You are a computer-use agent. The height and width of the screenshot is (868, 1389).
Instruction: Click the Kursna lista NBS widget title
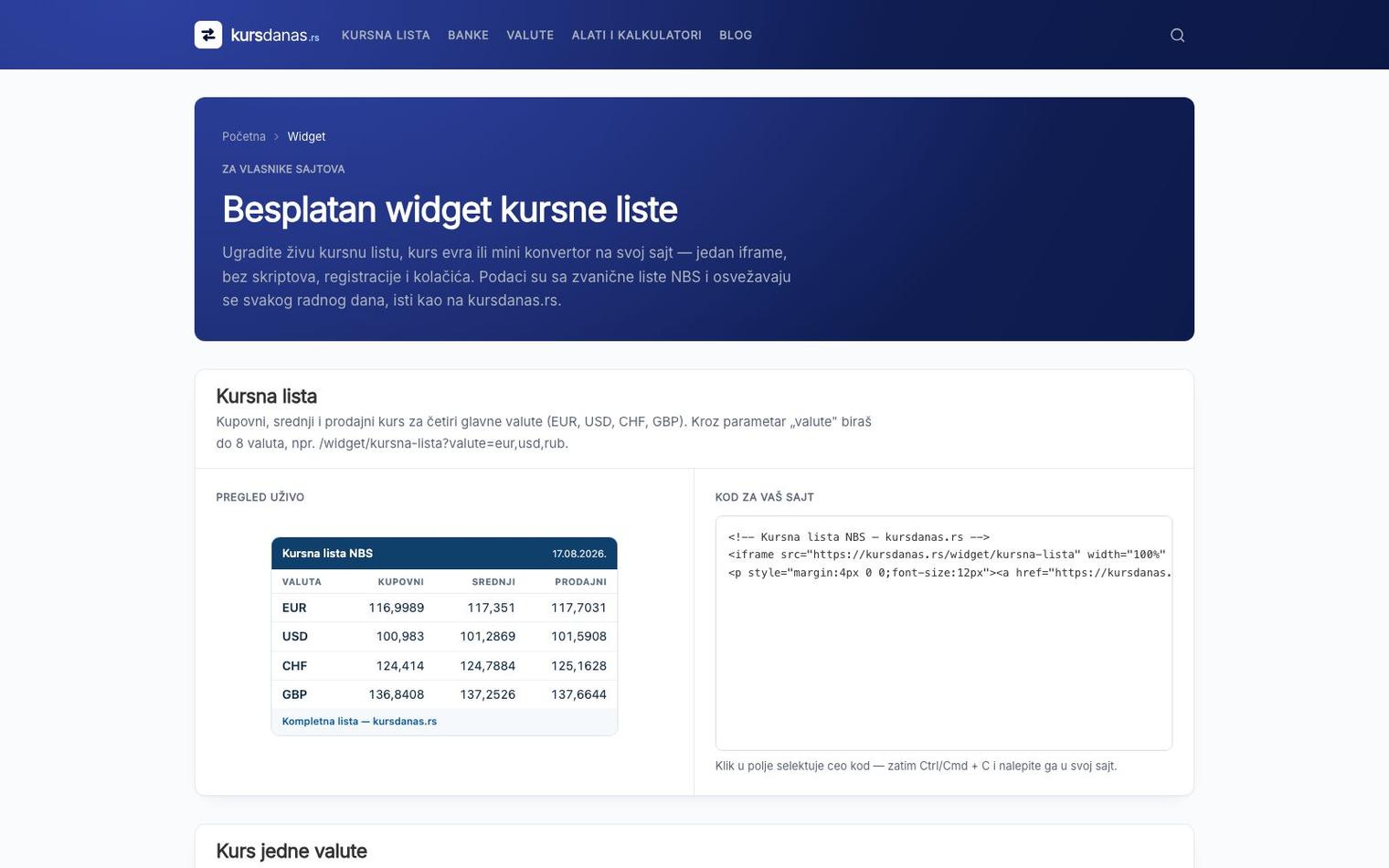(x=327, y=554)
